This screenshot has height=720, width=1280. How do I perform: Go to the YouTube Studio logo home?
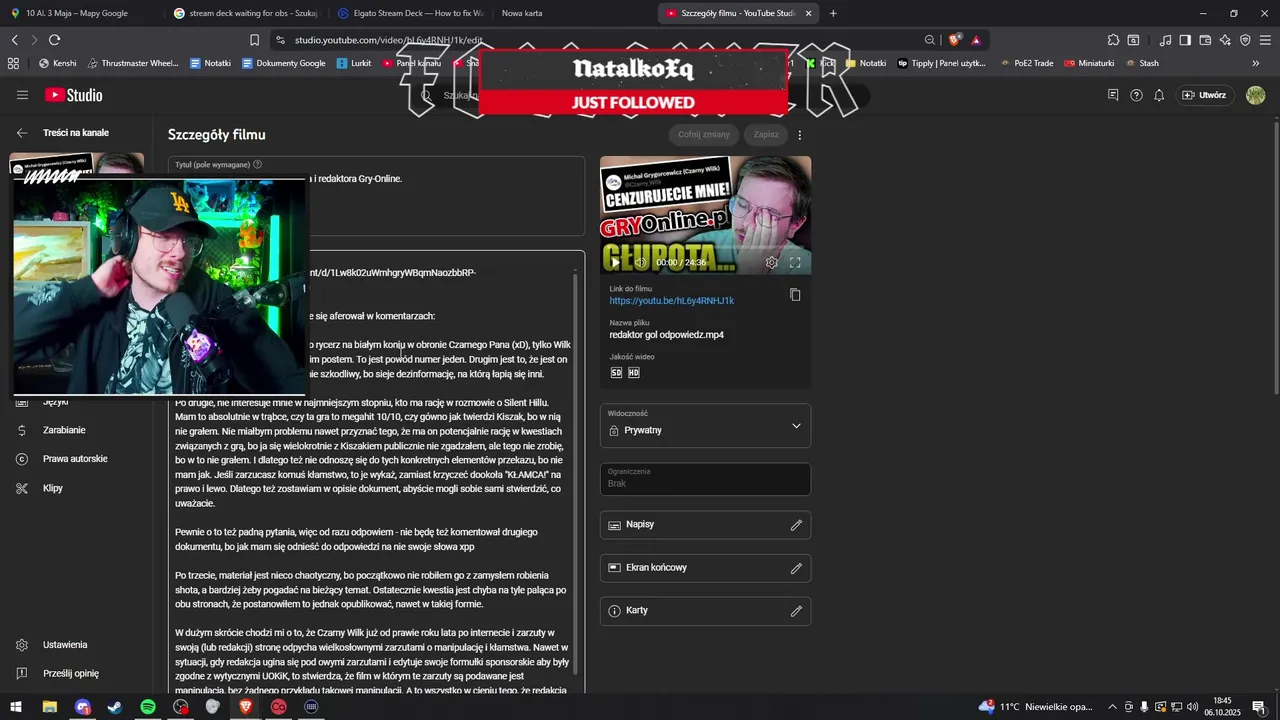click(x=73, y=95)
